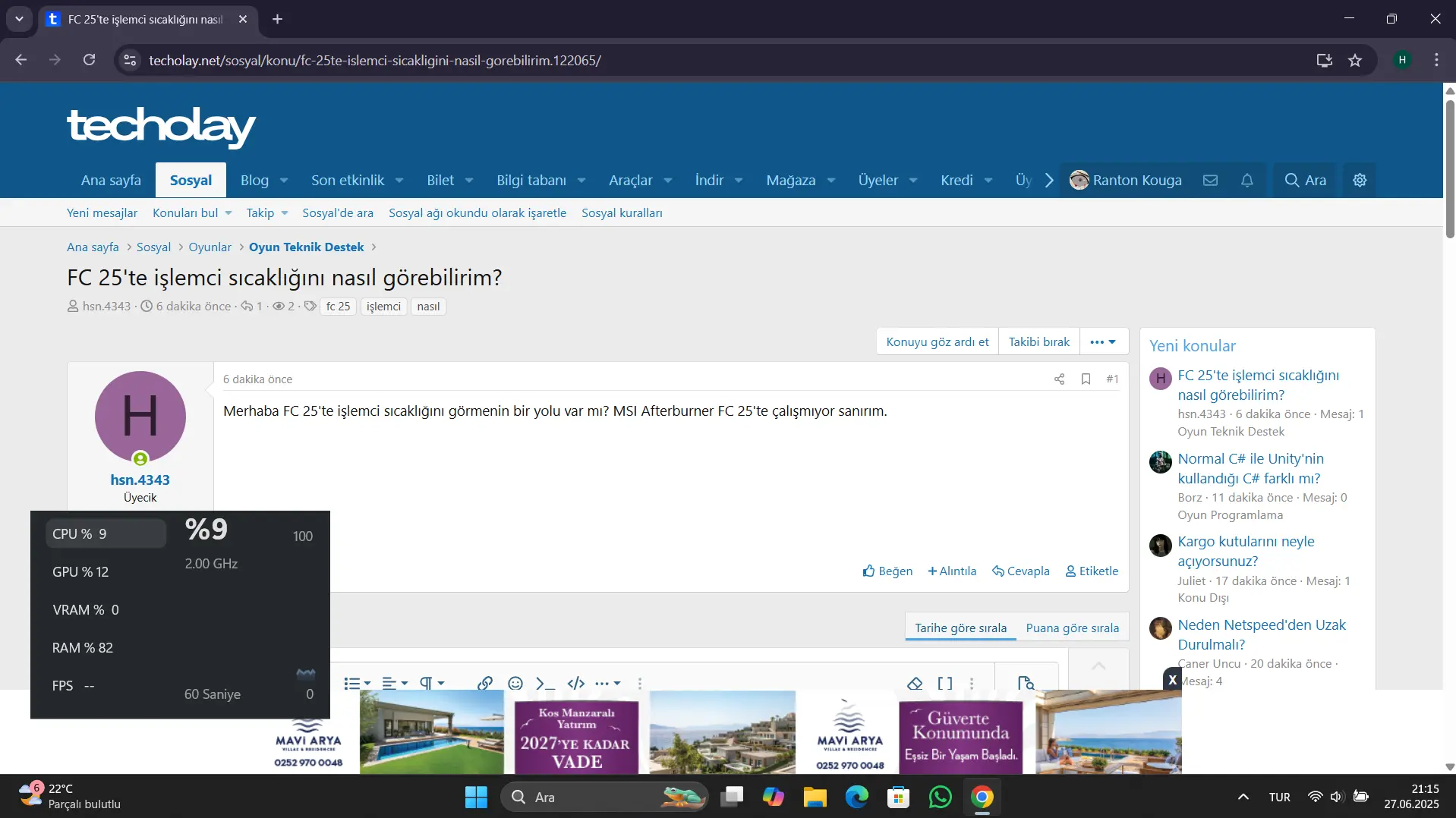Viewport: 1456px width, 818px height.
Task: Click Cevapla to reply
Action: 1021,571
